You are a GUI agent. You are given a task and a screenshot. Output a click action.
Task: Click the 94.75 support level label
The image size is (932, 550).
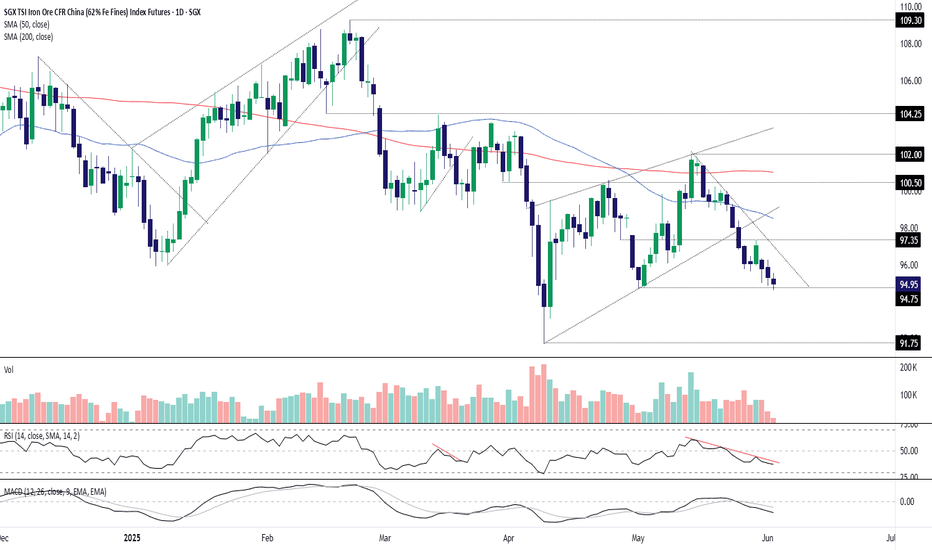[x=909, y=299]
